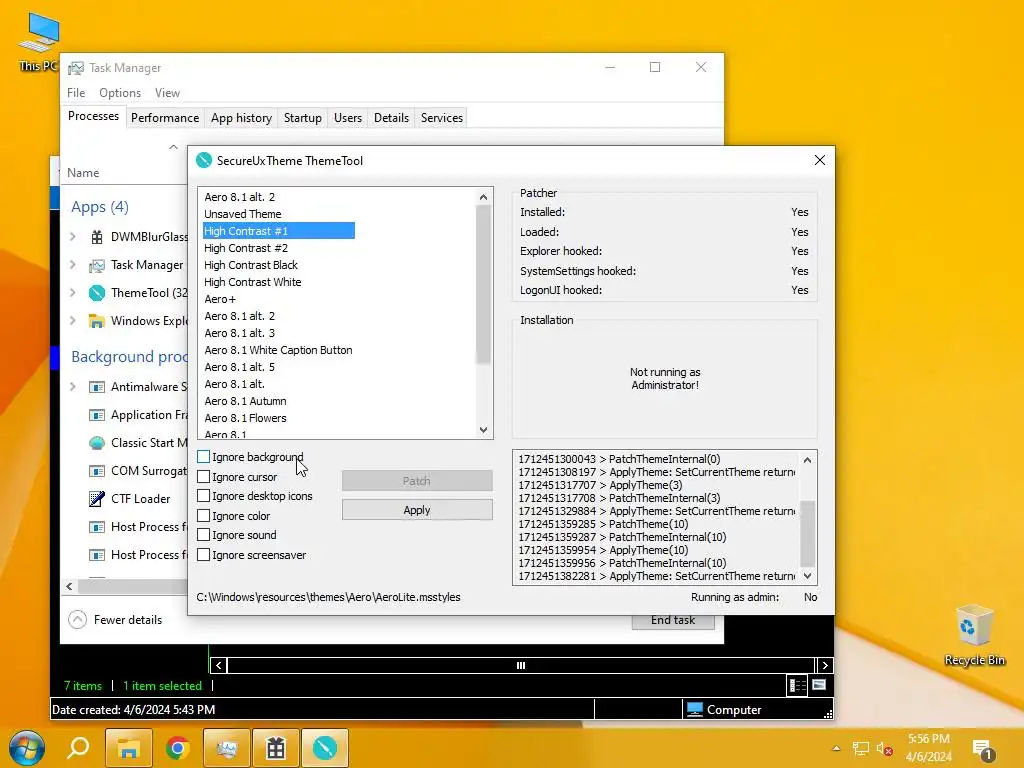The image size is (1024, 768).
Task: Enable Ignore color checkbox
Action: coord(204,516)
